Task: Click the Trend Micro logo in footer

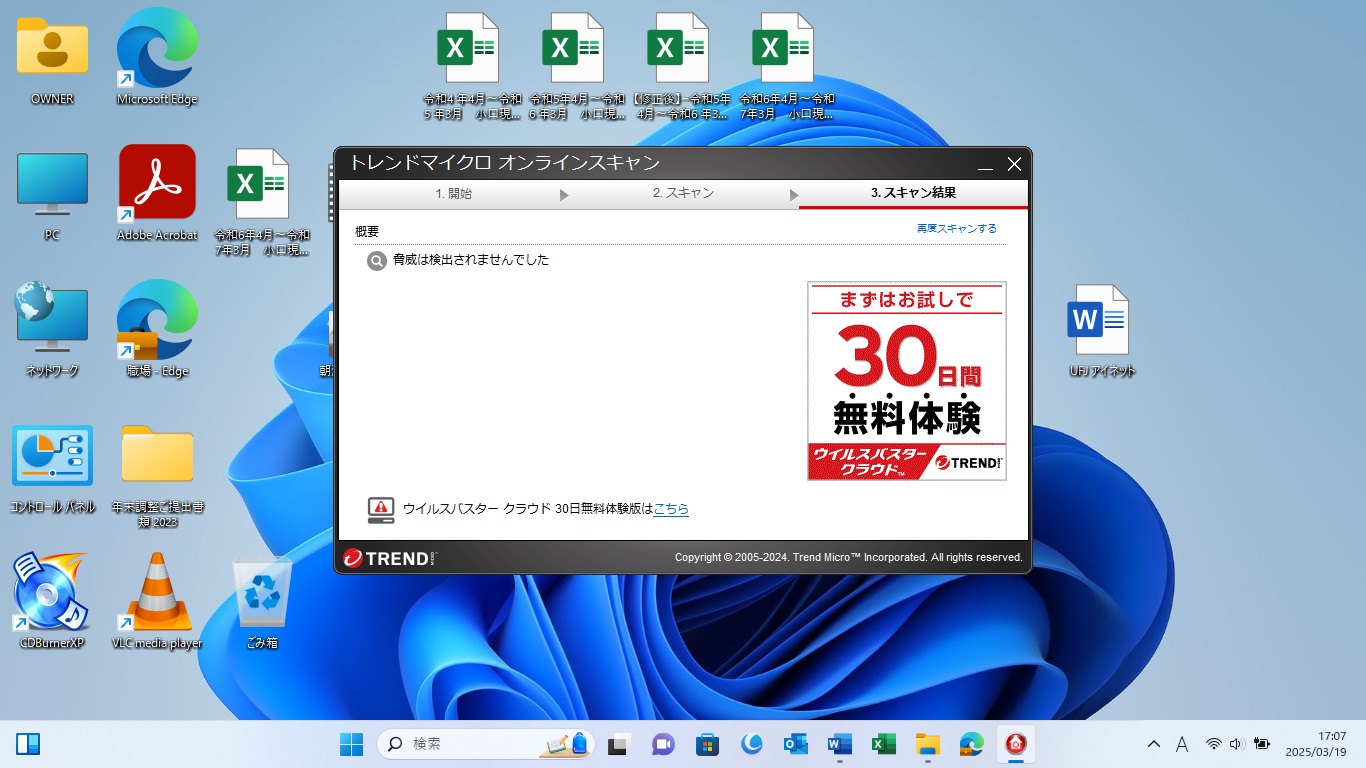Action: click(390, 558)
